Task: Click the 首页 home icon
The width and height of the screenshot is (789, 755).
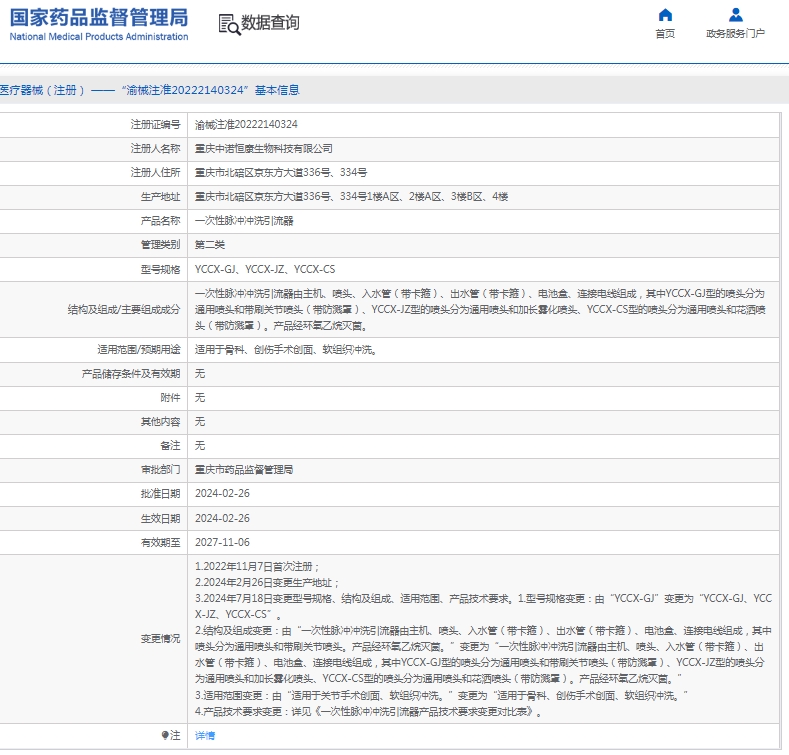Action: click(x=665, y=15)
